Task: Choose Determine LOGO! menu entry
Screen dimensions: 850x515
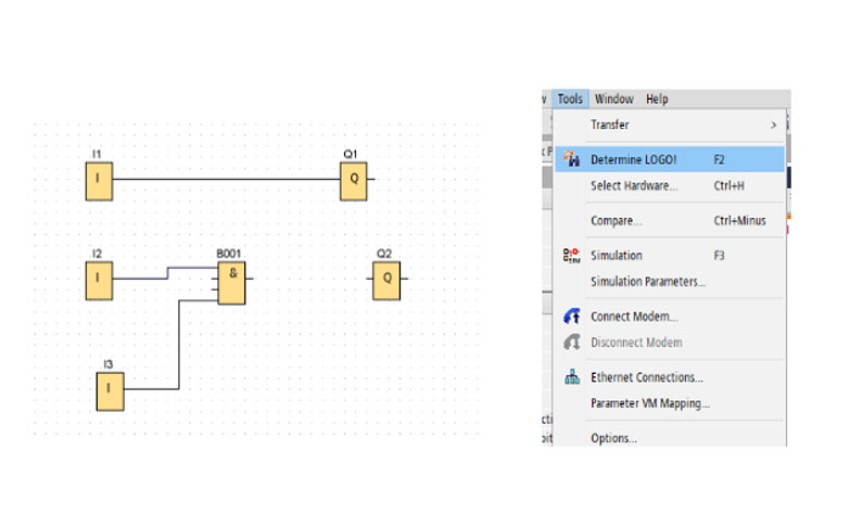Action: [x=669, y=159]
